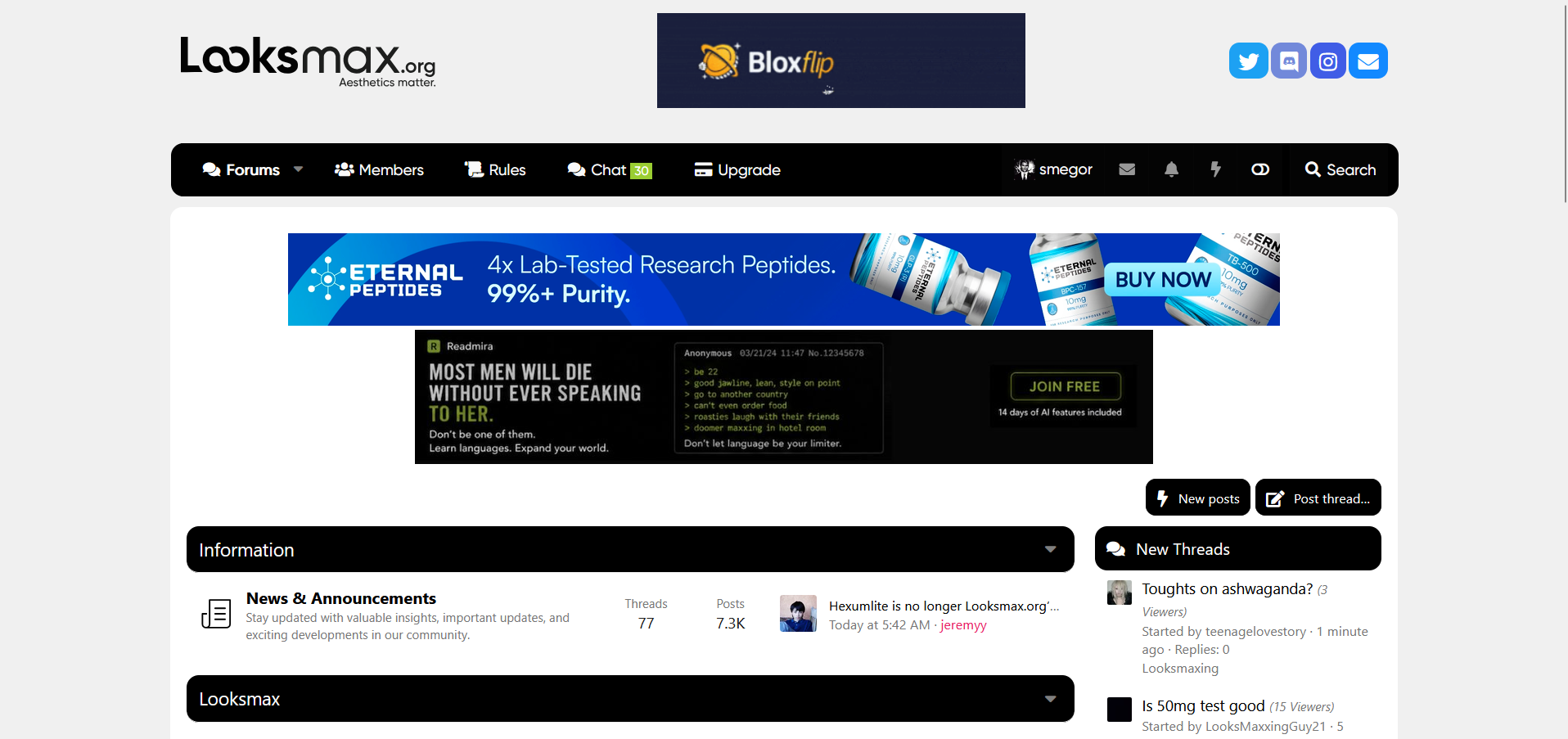Collapse the Information category
The width and height of the screenshot is (1568, 739).
tap(1050, 549)
